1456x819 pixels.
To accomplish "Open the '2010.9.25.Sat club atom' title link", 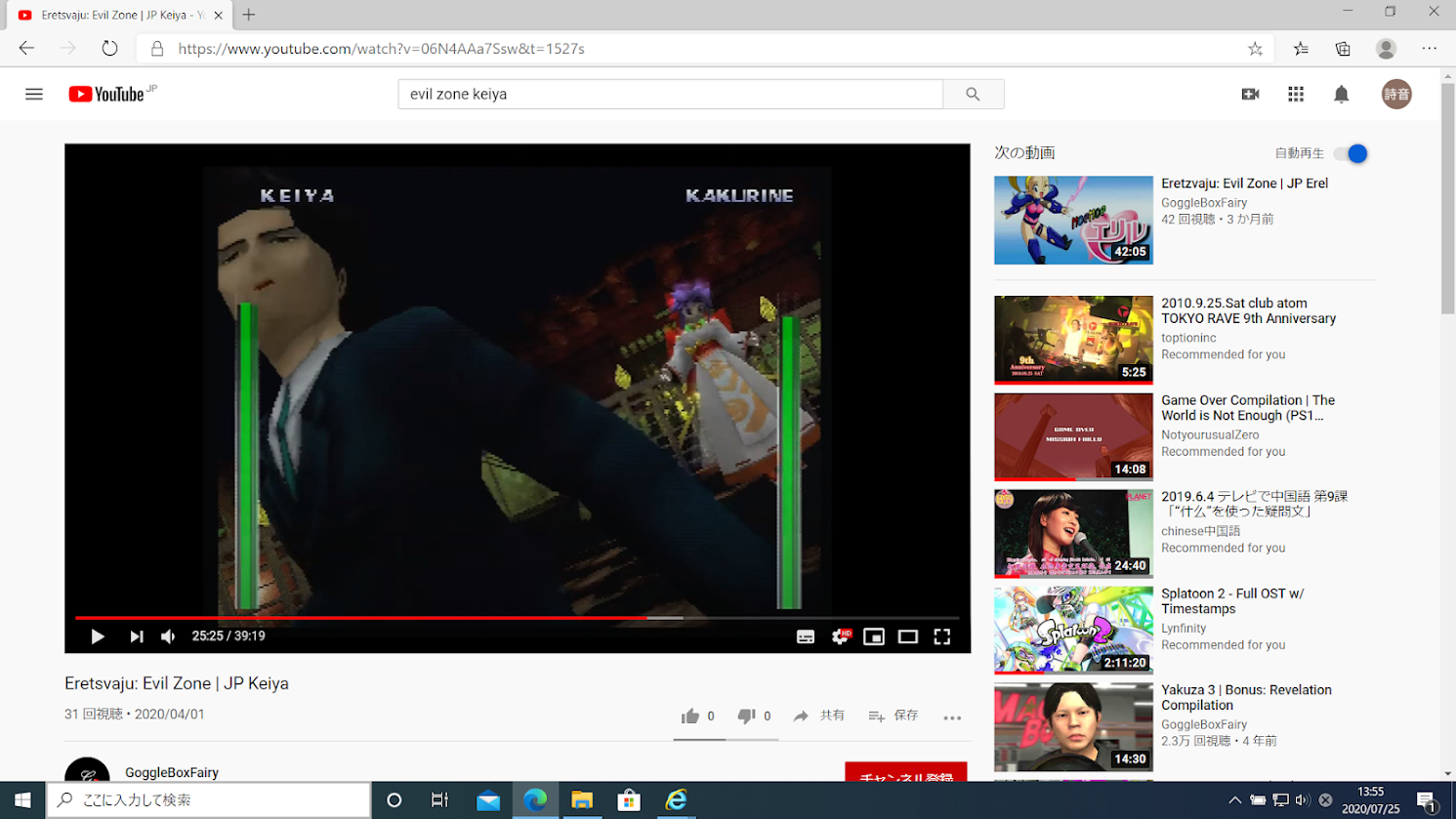I will click(1248, 310).
